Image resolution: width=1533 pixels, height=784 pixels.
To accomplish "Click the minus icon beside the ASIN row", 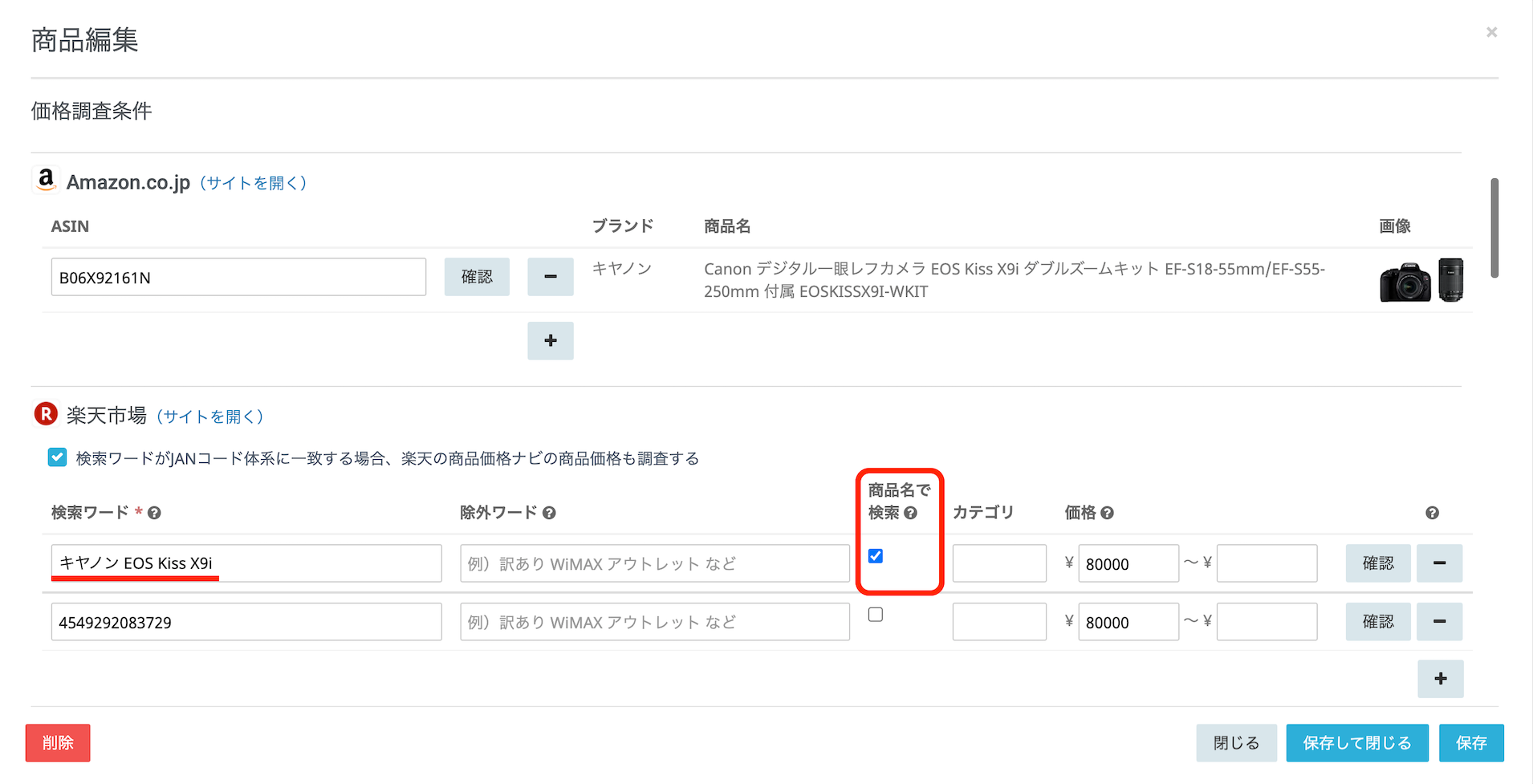I will click(550, 277).
